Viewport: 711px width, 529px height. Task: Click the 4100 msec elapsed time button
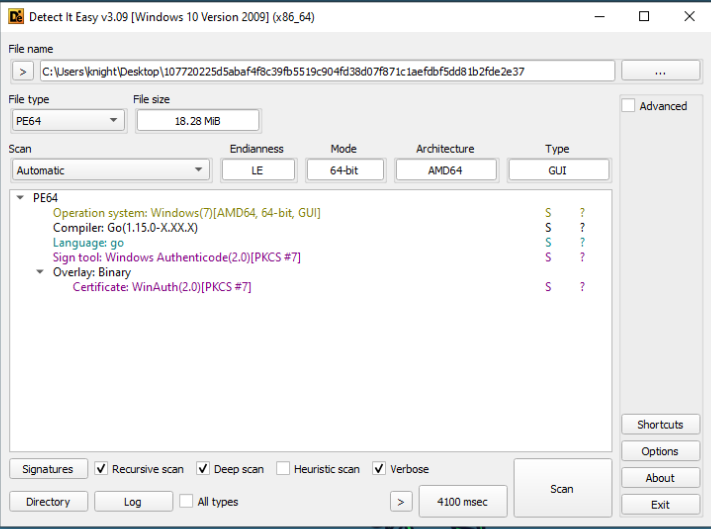[463, 501]
